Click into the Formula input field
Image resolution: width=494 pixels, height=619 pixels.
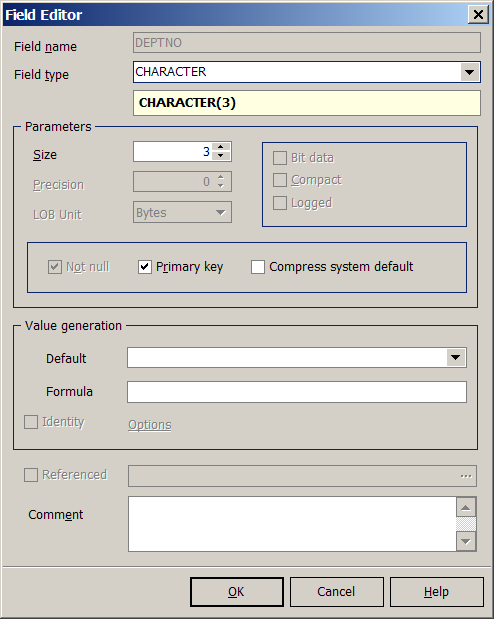[297, 392]
